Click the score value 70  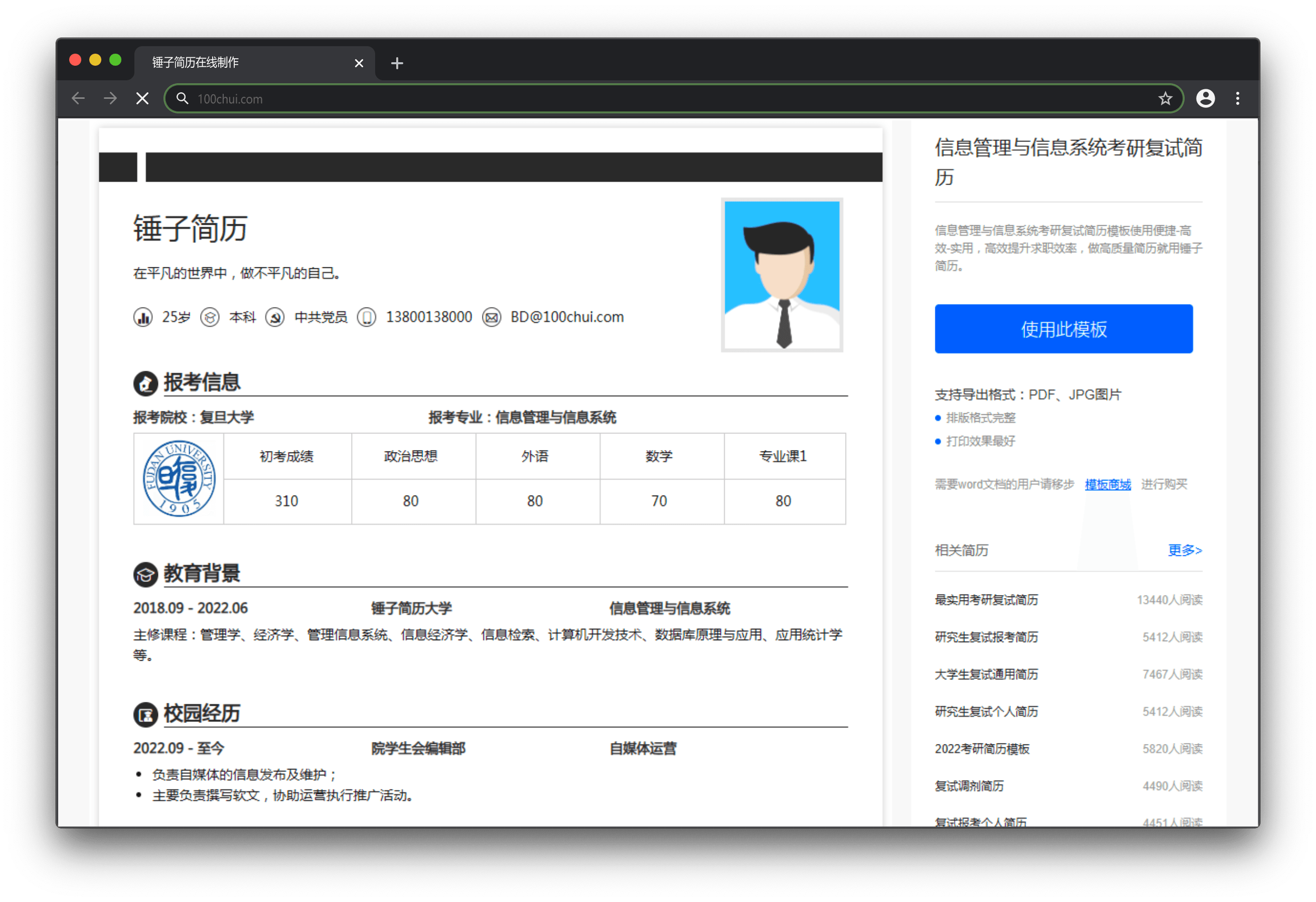click(x=659, y=502)
